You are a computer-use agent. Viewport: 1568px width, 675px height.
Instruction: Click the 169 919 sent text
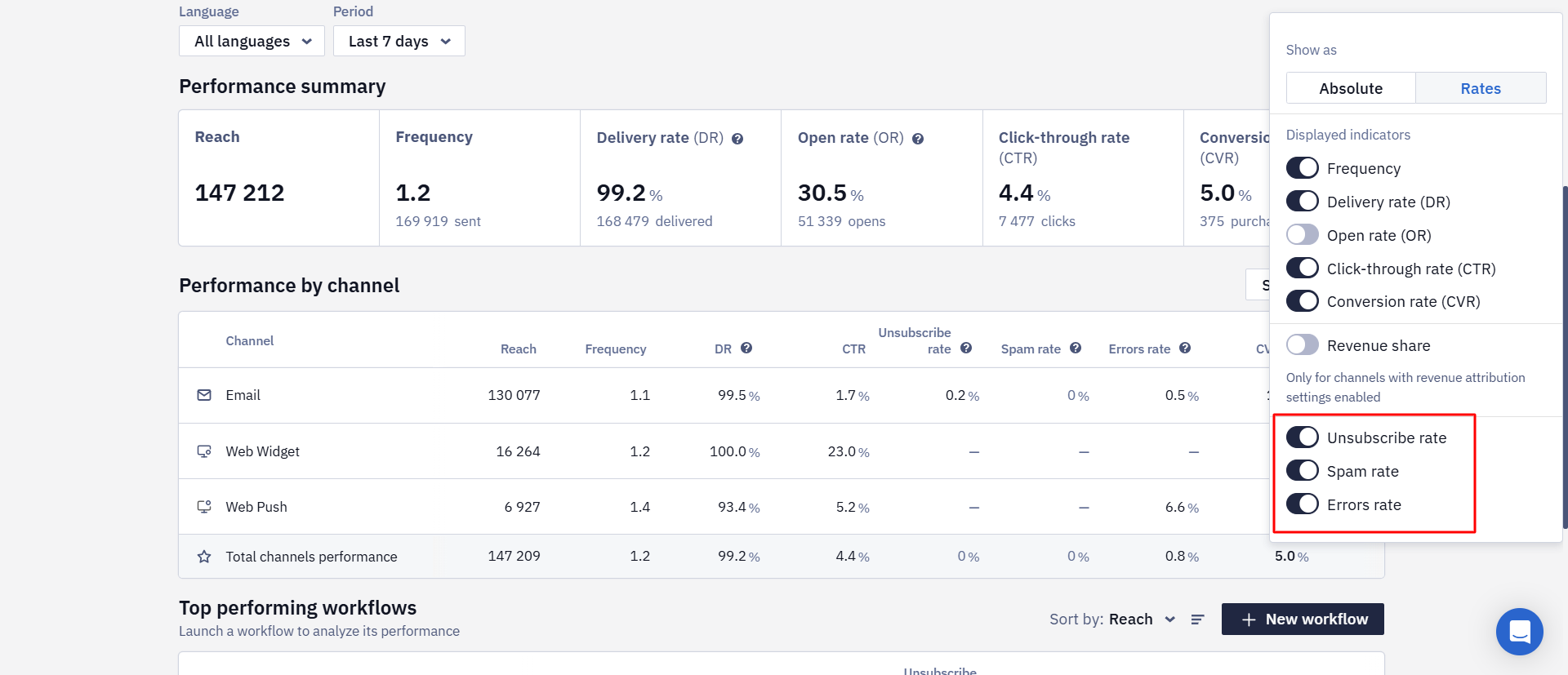[x=438, y=221]
